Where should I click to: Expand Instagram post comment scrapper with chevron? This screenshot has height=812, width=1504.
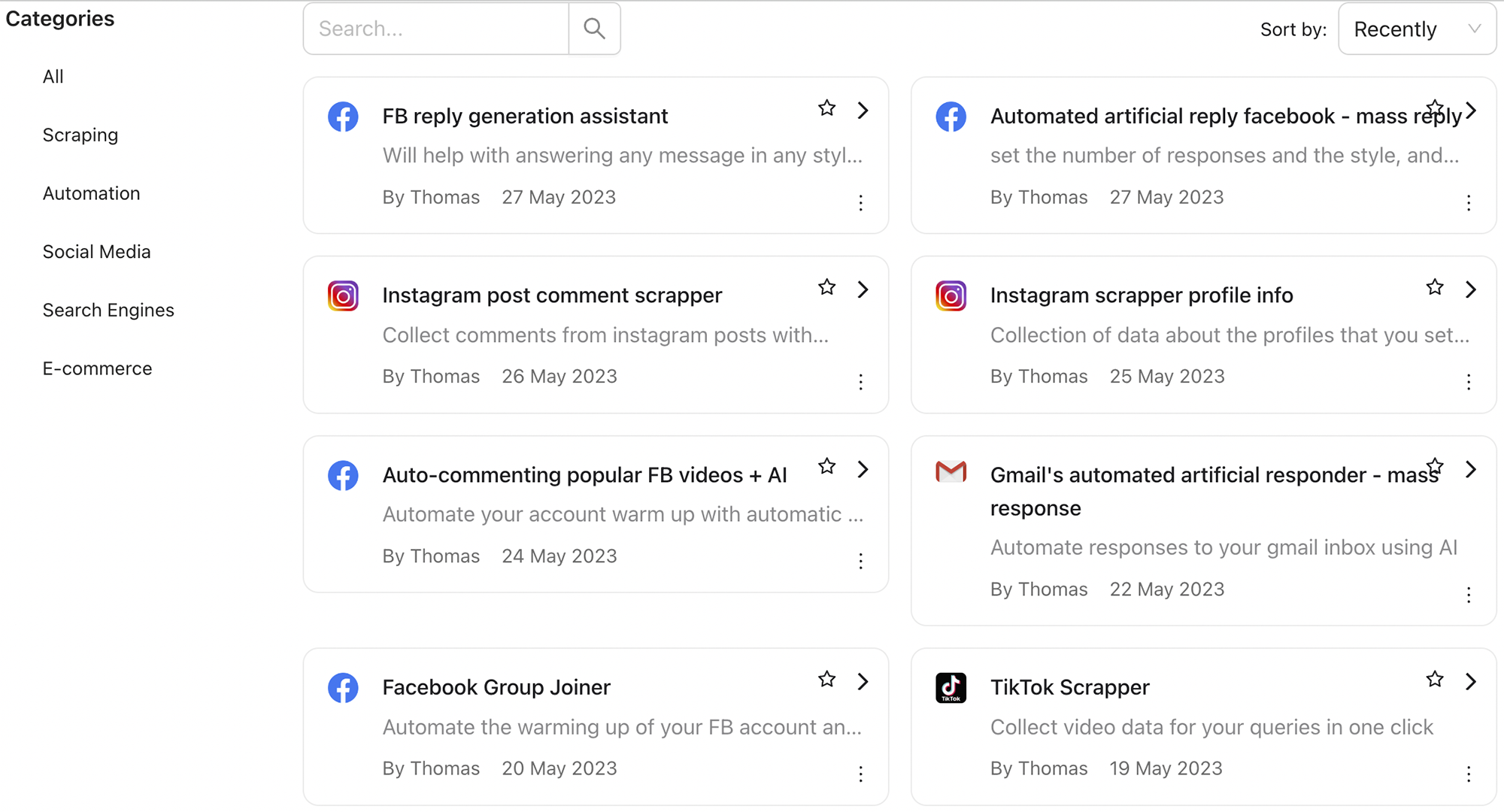863,289
